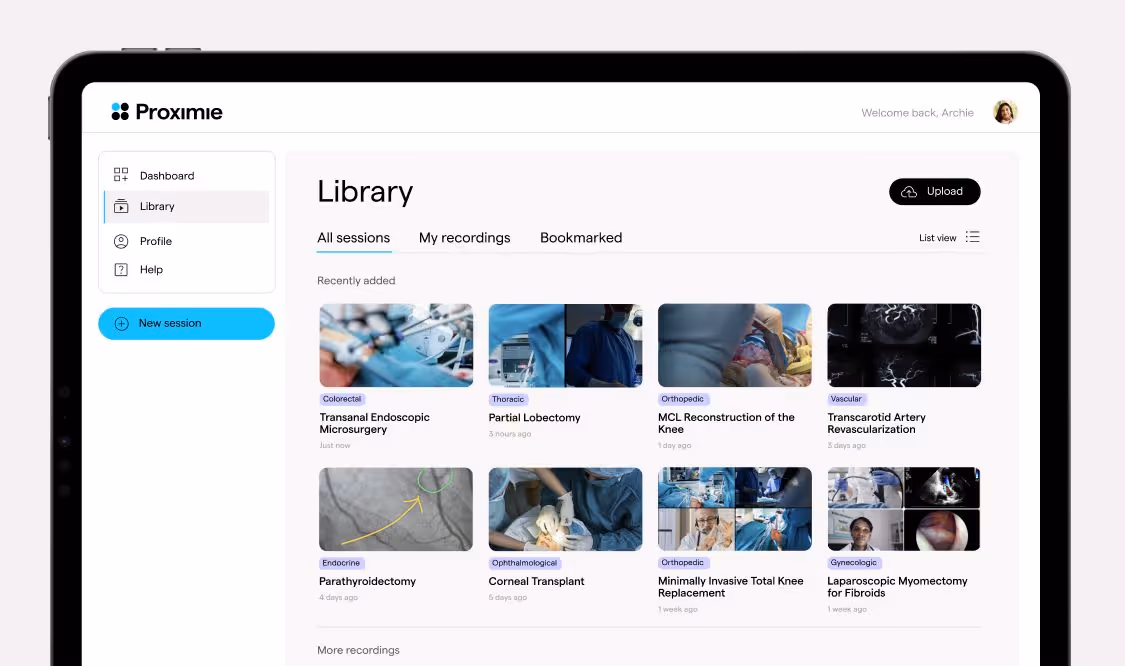
Task: Click the Ophthalmological tag
Action: 524,563
